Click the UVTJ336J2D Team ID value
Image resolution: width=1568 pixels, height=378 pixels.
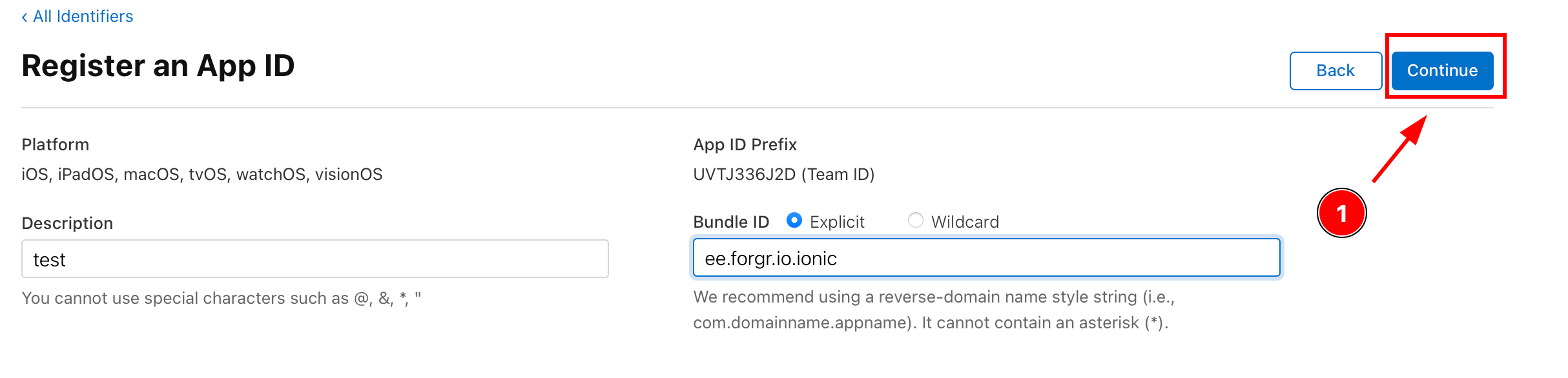pyautogui.click(x=783, y=174)
